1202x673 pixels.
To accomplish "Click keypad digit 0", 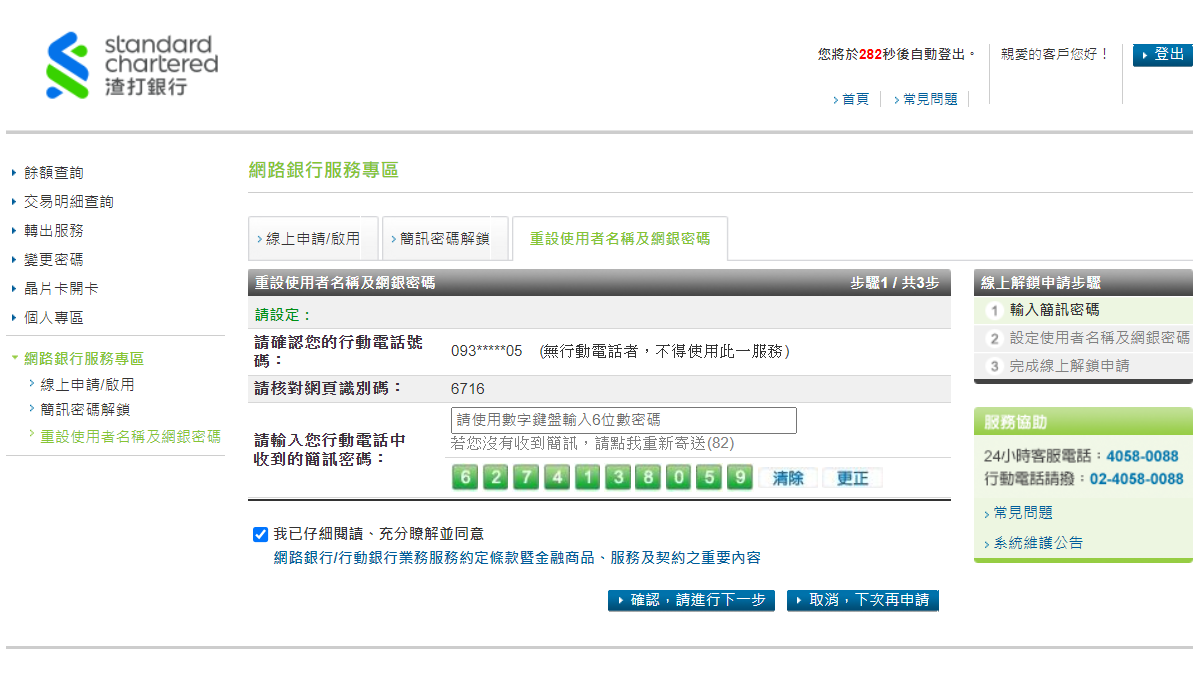I will [679, 477].
